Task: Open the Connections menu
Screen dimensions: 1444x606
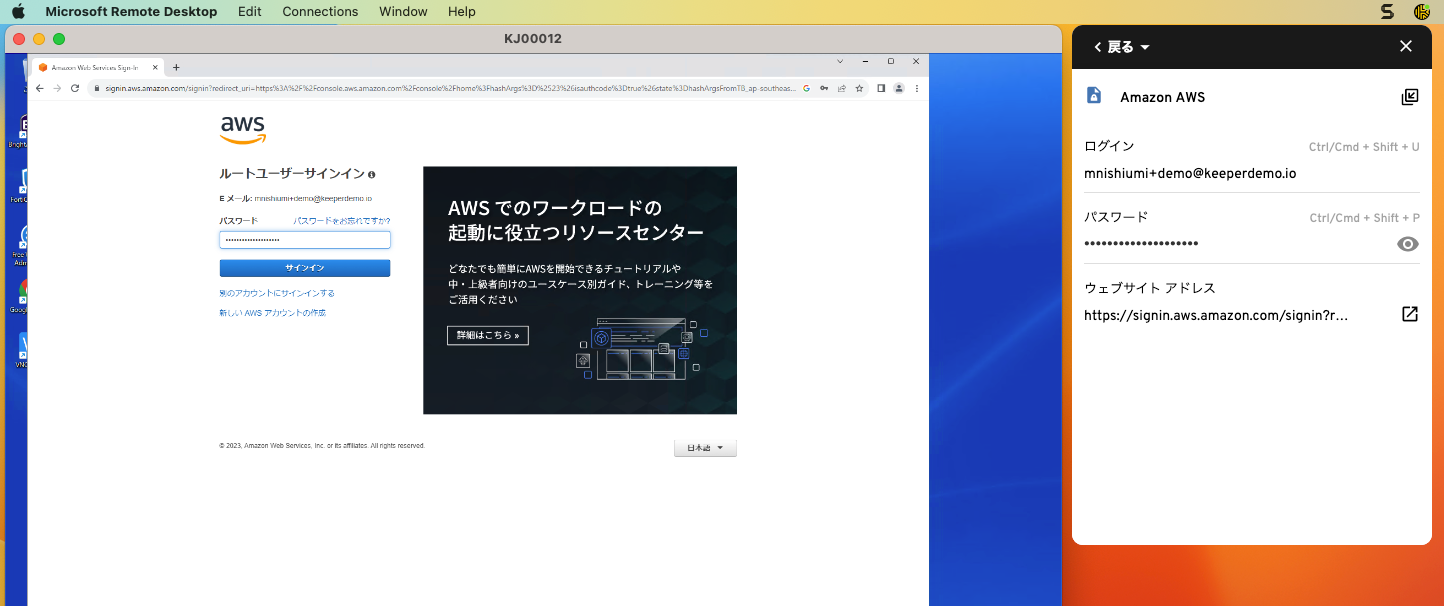Action: (x=320, y=12)
